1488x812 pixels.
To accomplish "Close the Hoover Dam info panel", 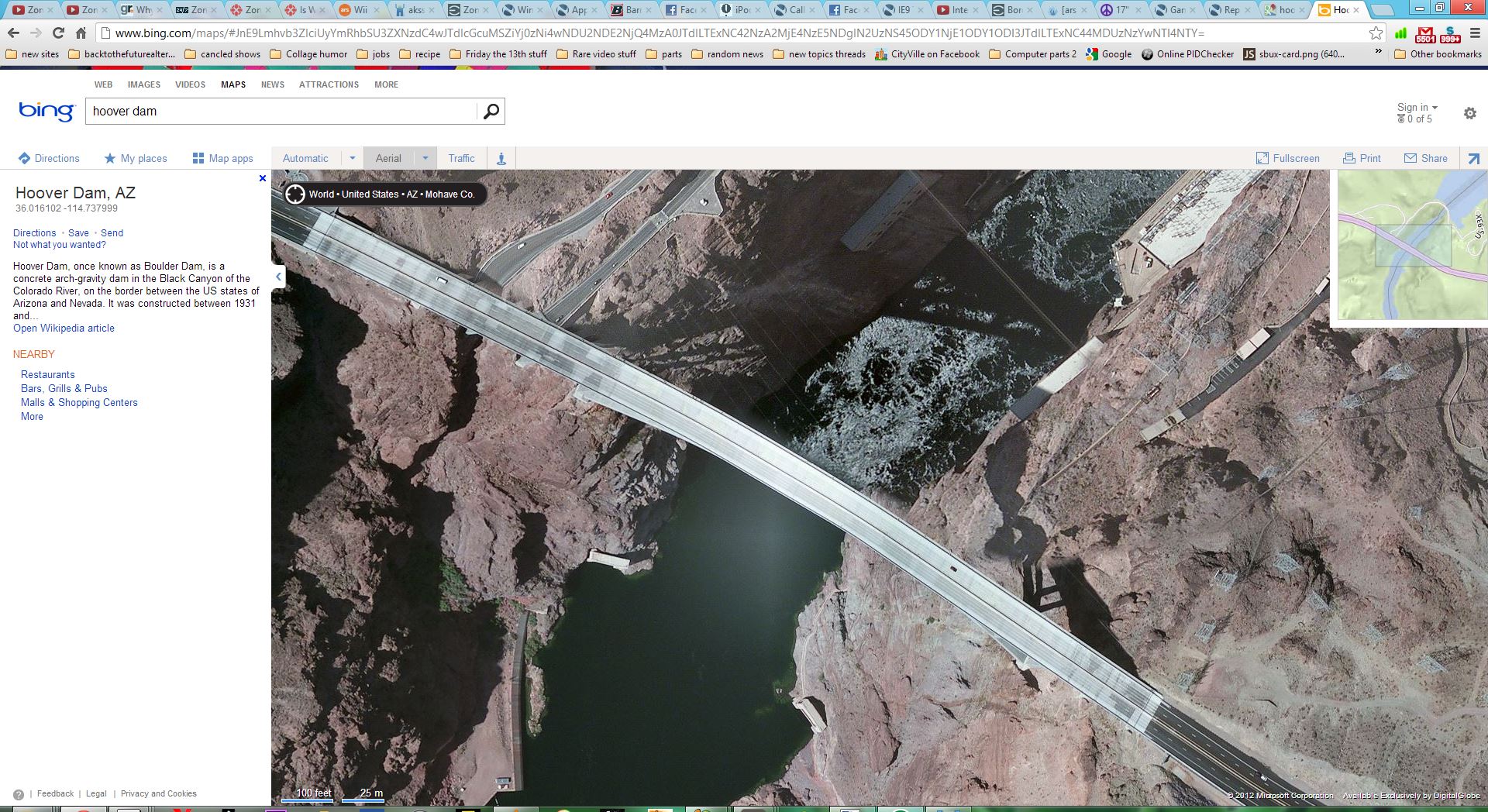I will (x=263, y=178).
